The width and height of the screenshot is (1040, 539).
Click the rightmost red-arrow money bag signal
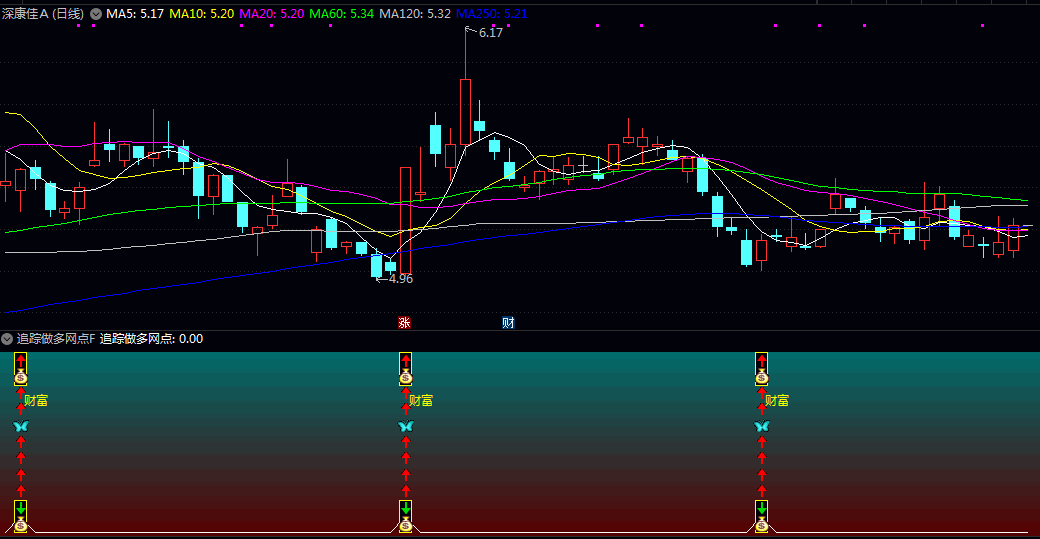click(761, 369)
